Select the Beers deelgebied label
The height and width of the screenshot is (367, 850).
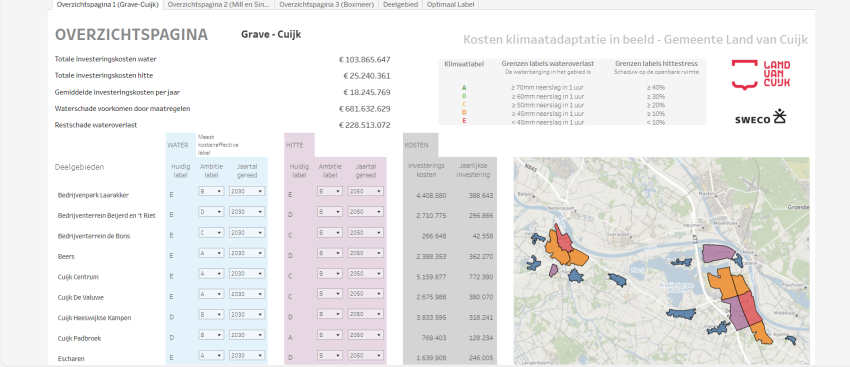tap(66, 256)
